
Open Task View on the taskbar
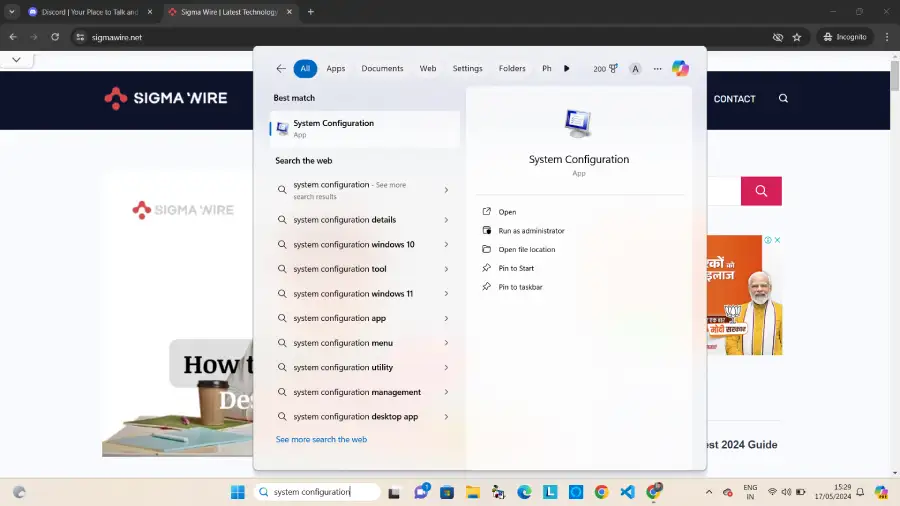coord(394,492)
